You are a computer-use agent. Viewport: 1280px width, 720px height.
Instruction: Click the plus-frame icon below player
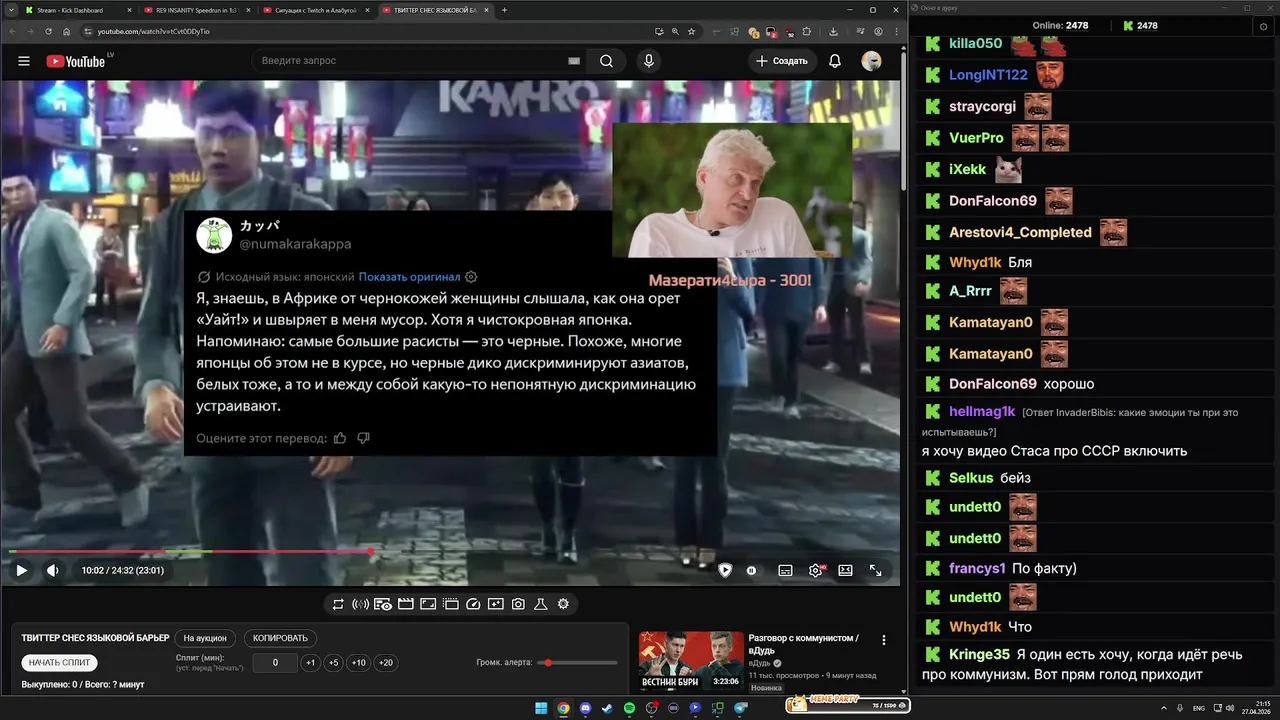pos(496,604)
